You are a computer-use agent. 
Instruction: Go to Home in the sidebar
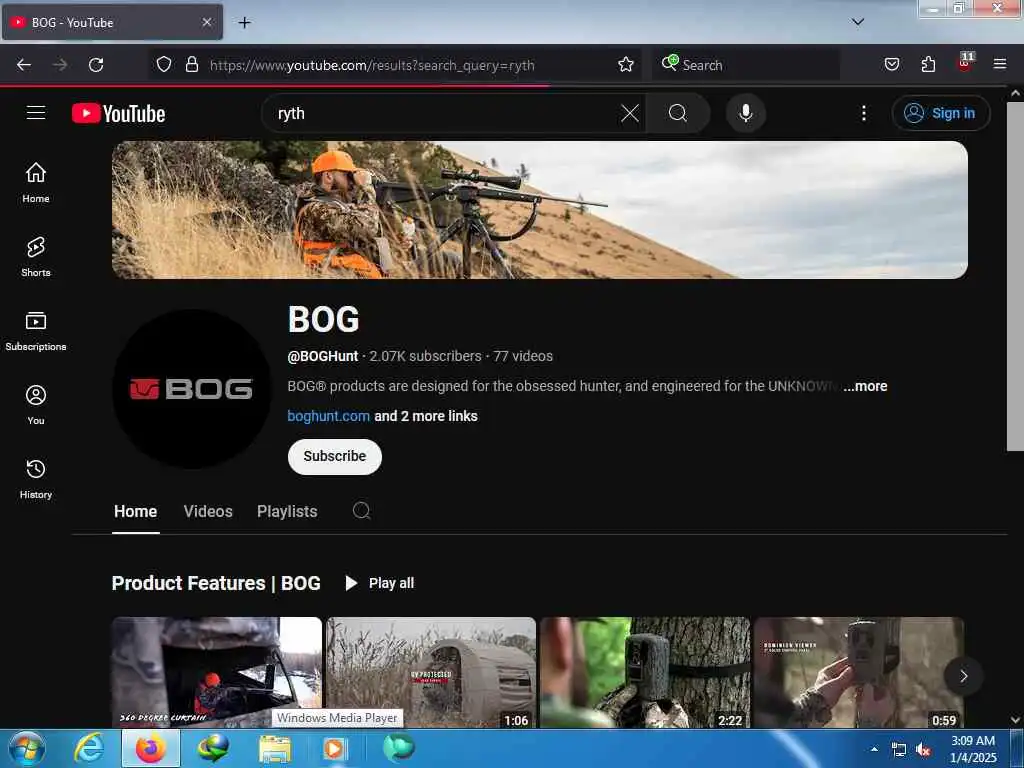[36, 182]
